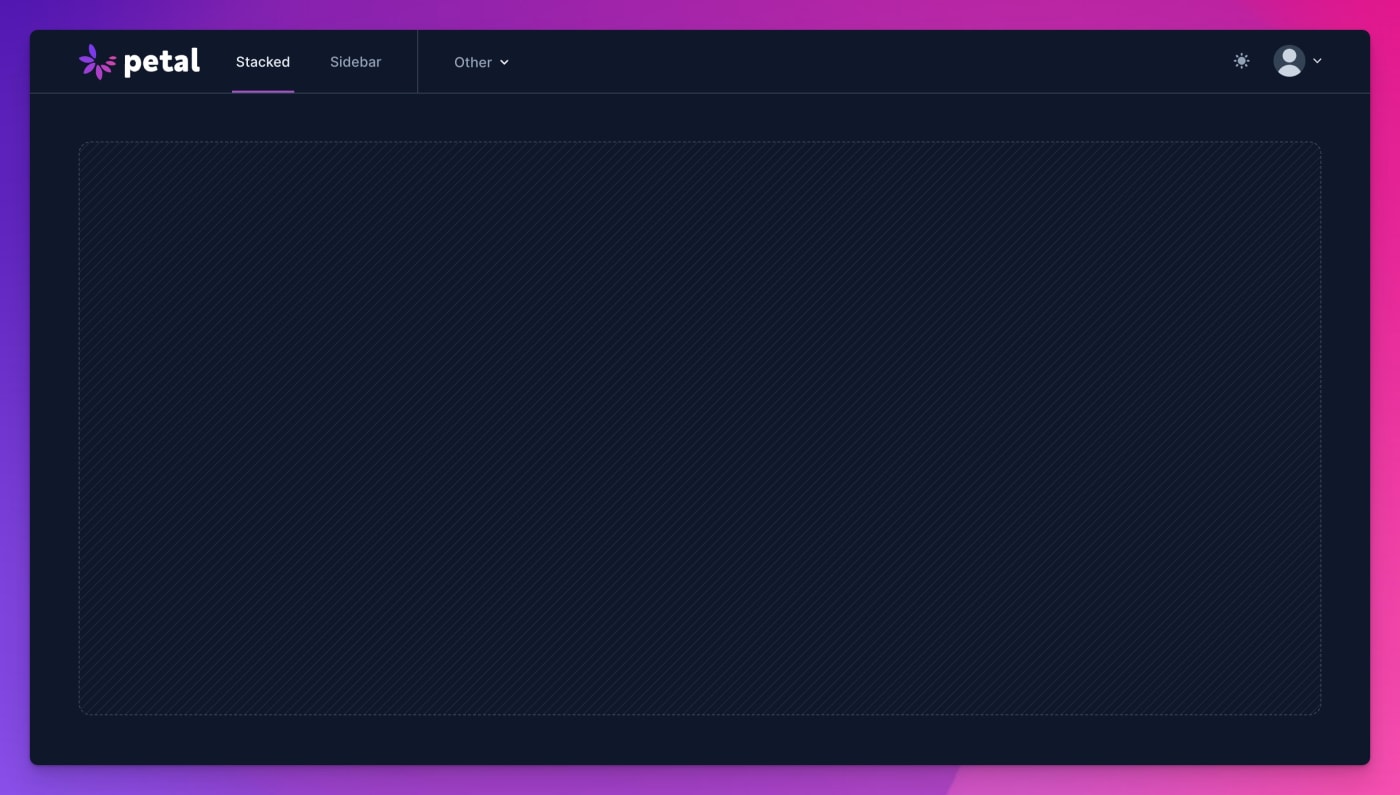The width and height of the screenshot is (1400, 795).
Task: Click the Petal flower logo
Action: tap(97, 62)
